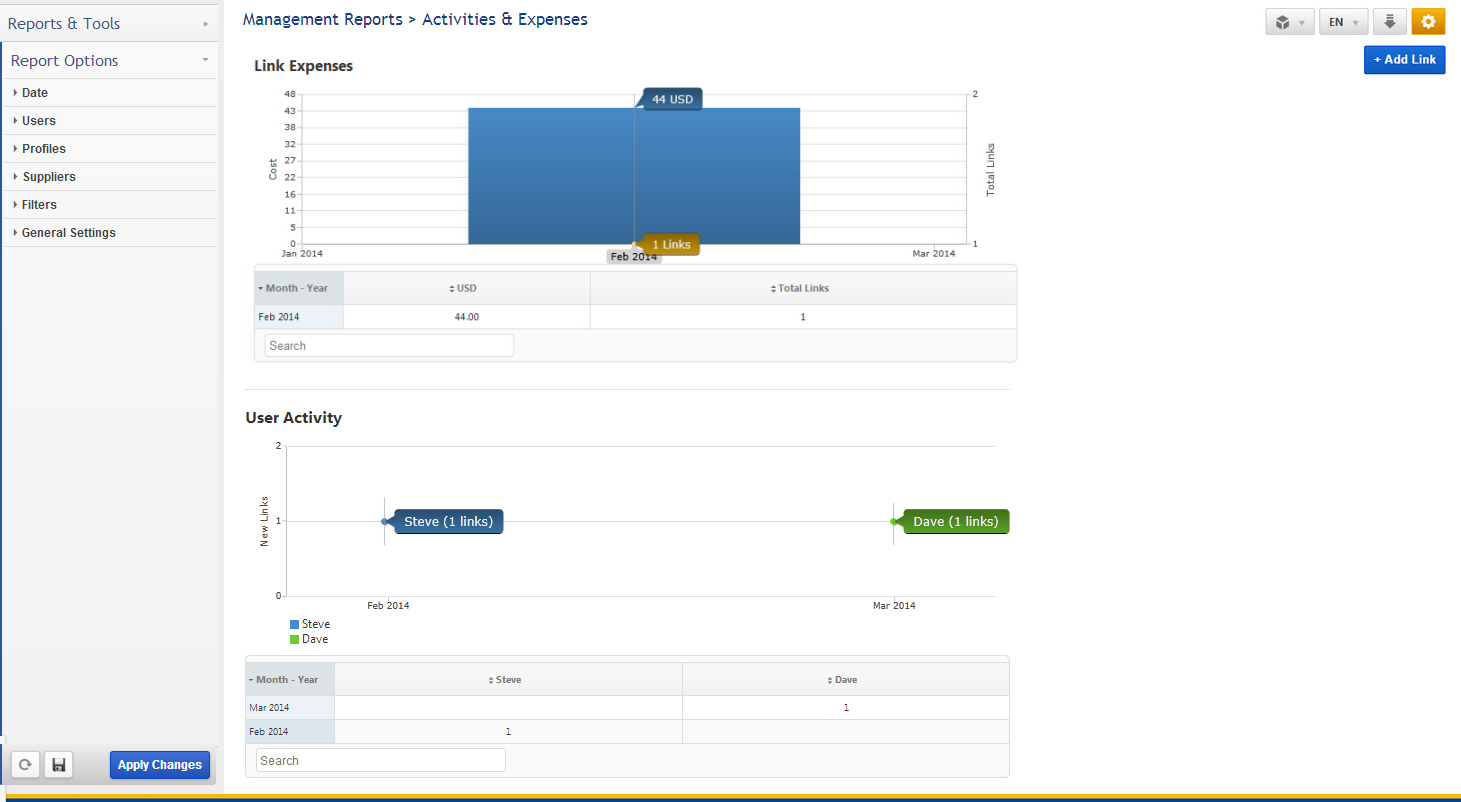
Task: Sort User Activity table by Dave column
Action: [845, 680]
